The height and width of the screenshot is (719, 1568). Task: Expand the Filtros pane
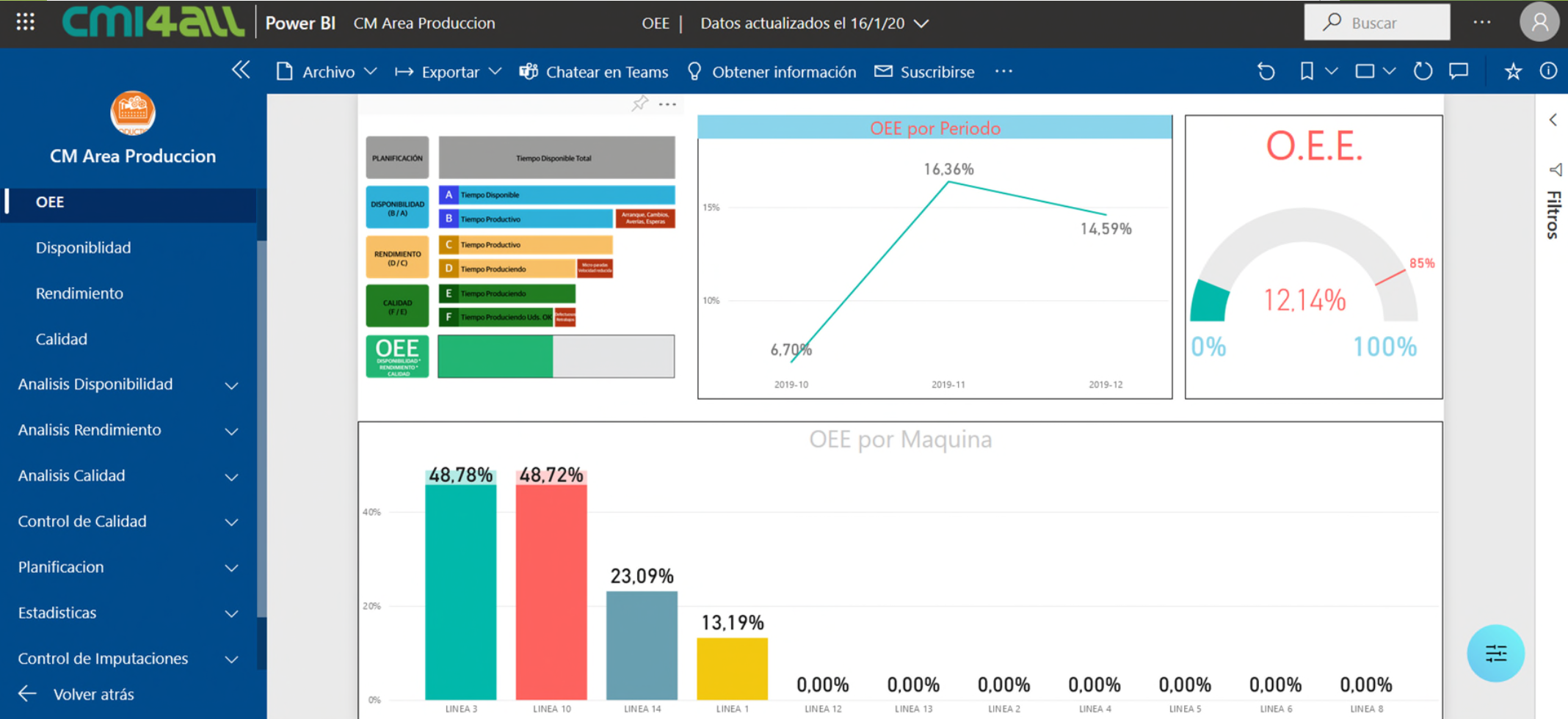pyautogui.click(x=1553, y=120)
